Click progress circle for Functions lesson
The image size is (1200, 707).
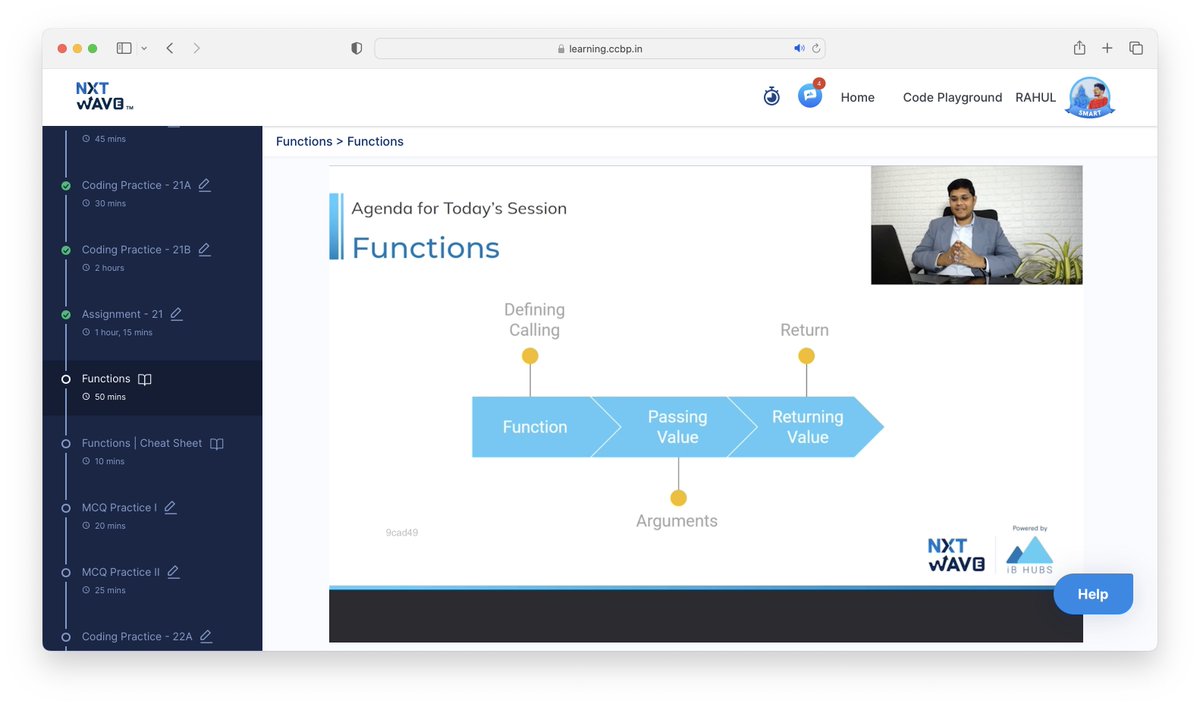point(66,379)
